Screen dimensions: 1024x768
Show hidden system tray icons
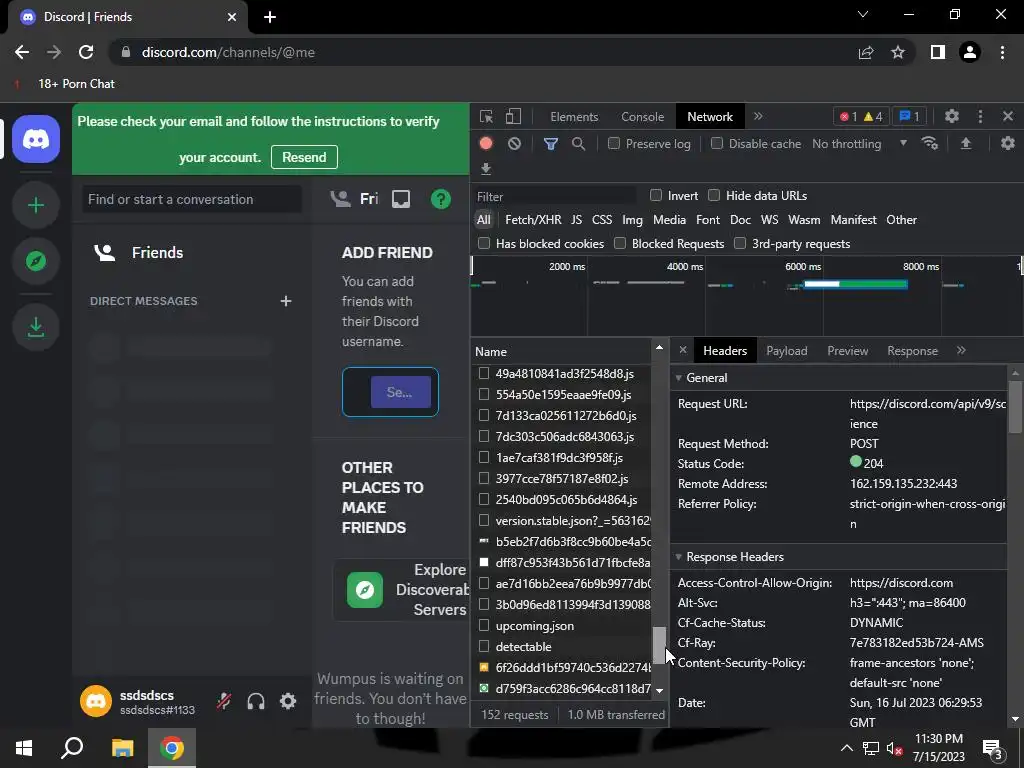pos(846,748)
